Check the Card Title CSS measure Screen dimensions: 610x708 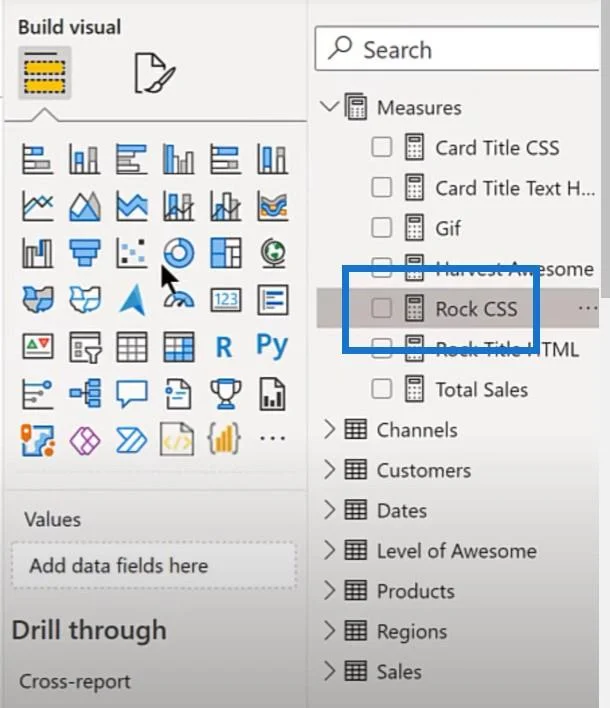[x=382, y=147]
